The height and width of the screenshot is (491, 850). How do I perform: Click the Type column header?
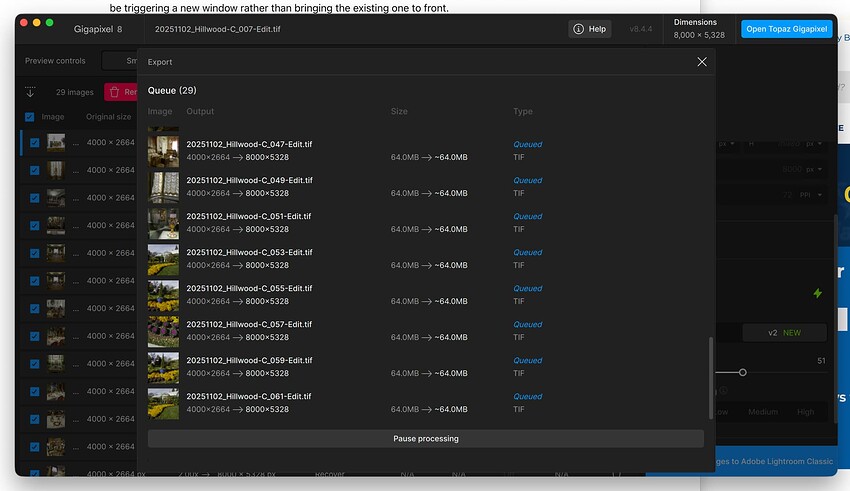tap(523, 111)
